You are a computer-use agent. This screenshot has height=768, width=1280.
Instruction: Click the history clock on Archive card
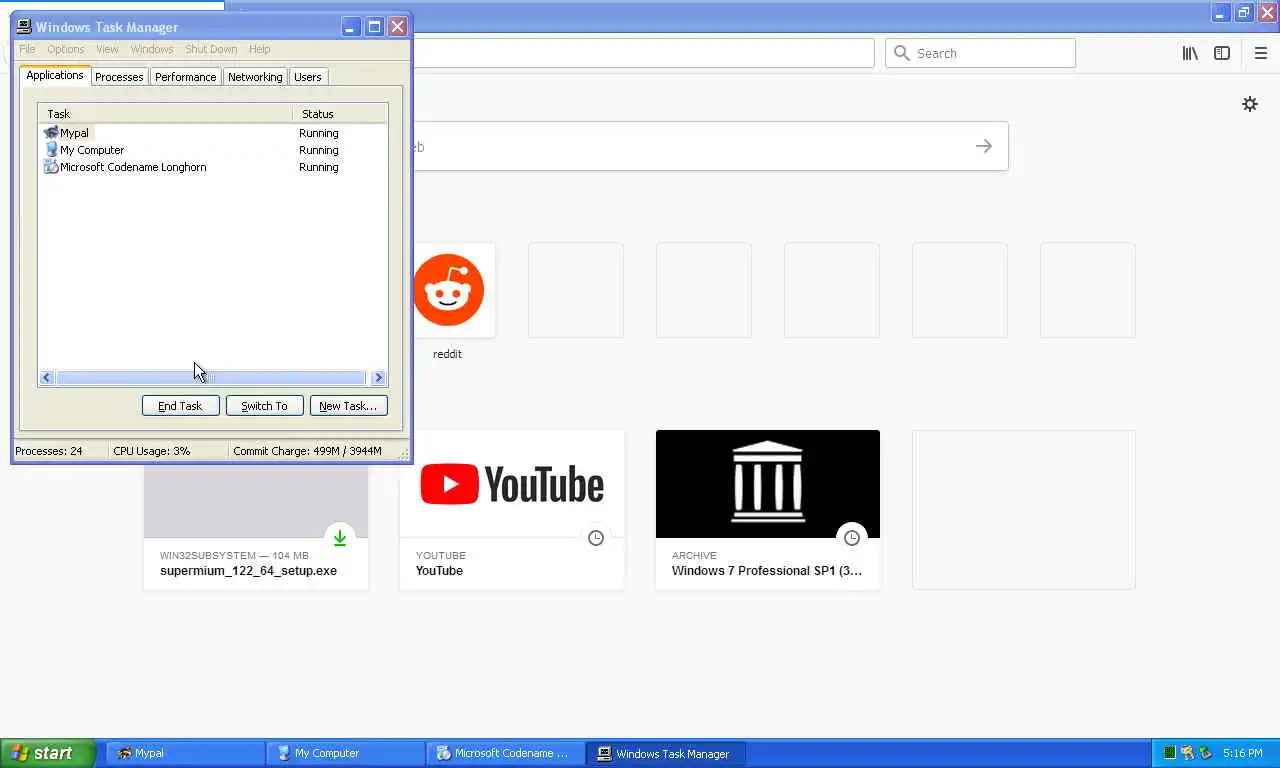[x=852, y=538]
